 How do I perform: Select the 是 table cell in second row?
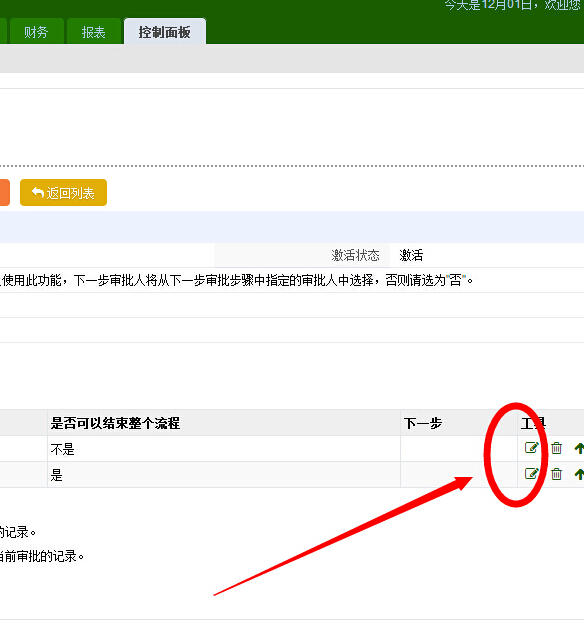(56, 475)
